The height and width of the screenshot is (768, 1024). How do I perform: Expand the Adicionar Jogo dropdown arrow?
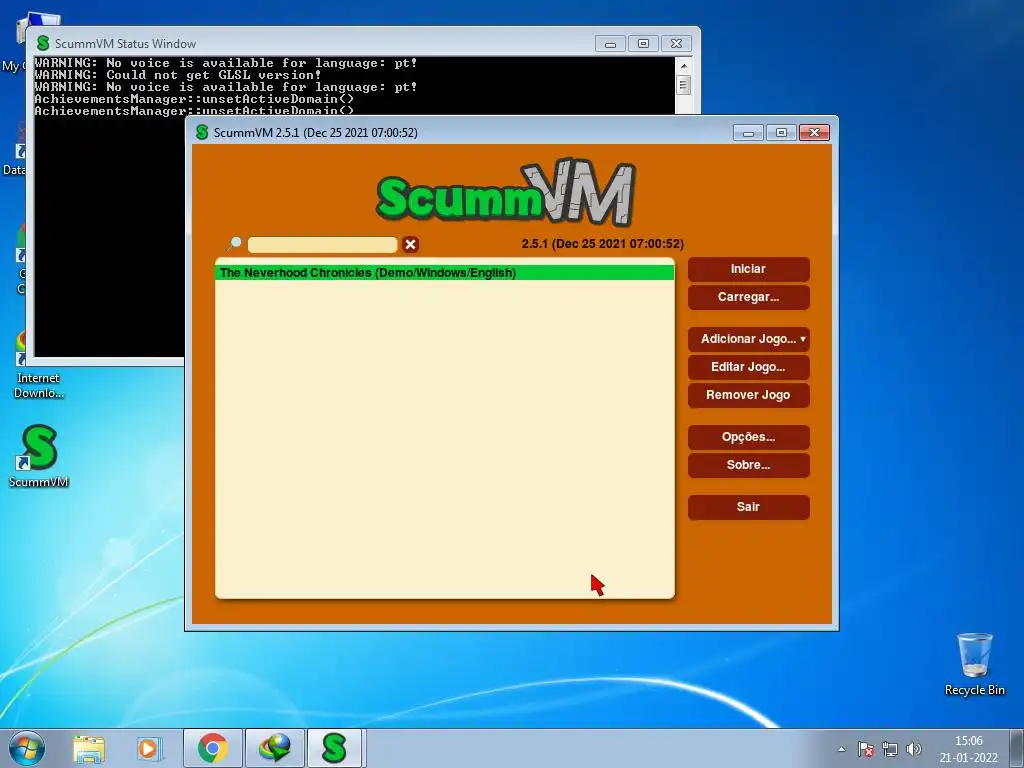803,339
